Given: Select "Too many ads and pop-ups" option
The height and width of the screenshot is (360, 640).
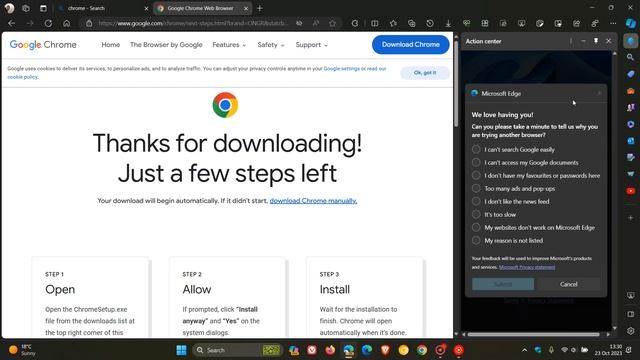Looking at the screenshot, I should click(x=513, y=189).
